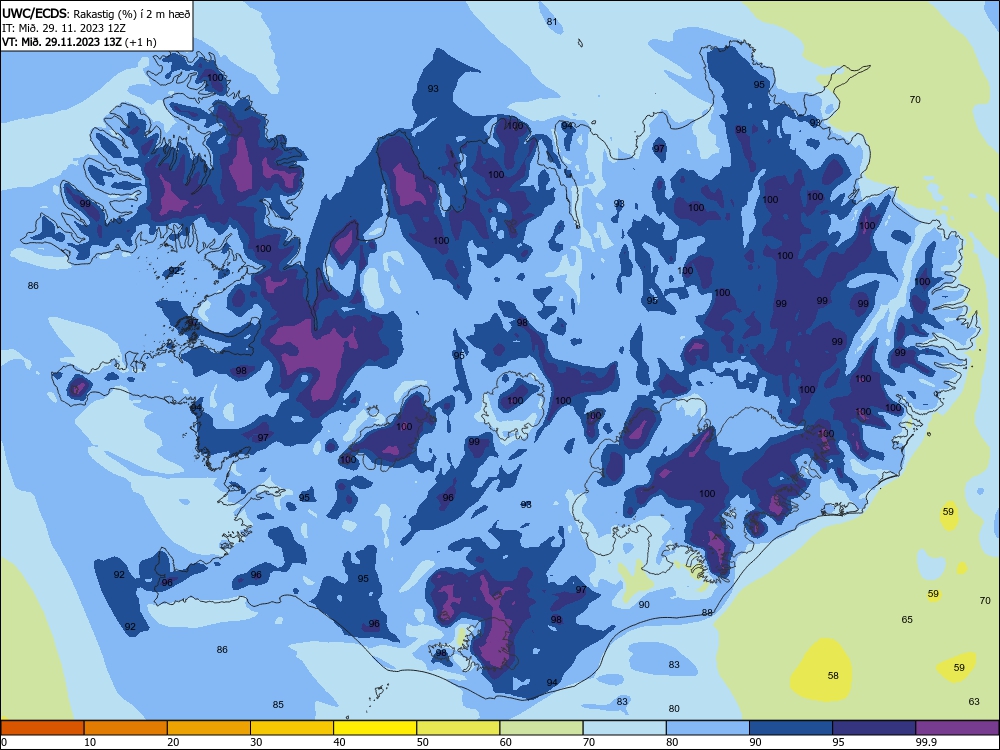Screen dimensions: 1000x750
Task: Select the medium blue 80–90 legend swatch
Action: [x=708, y=728]
